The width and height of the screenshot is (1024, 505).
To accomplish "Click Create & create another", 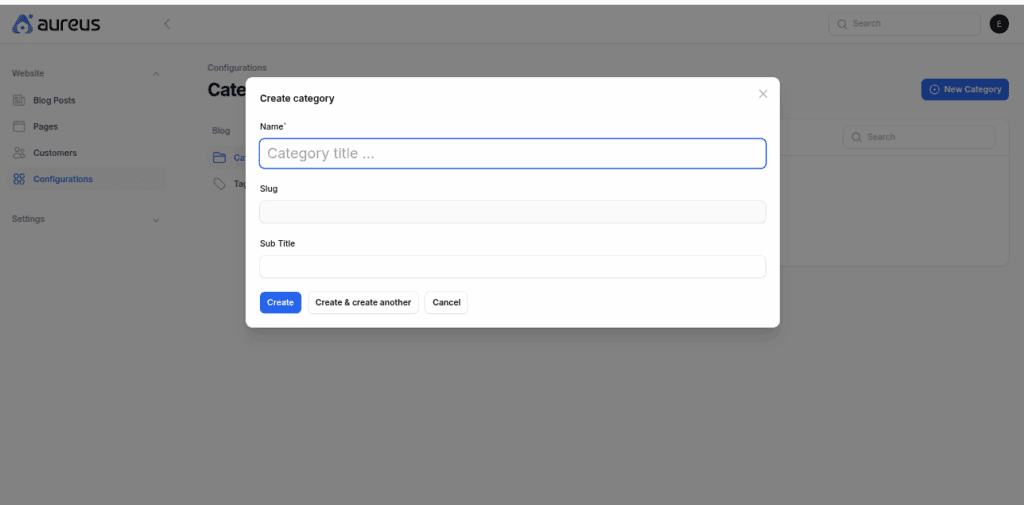I will pos(363,302).
